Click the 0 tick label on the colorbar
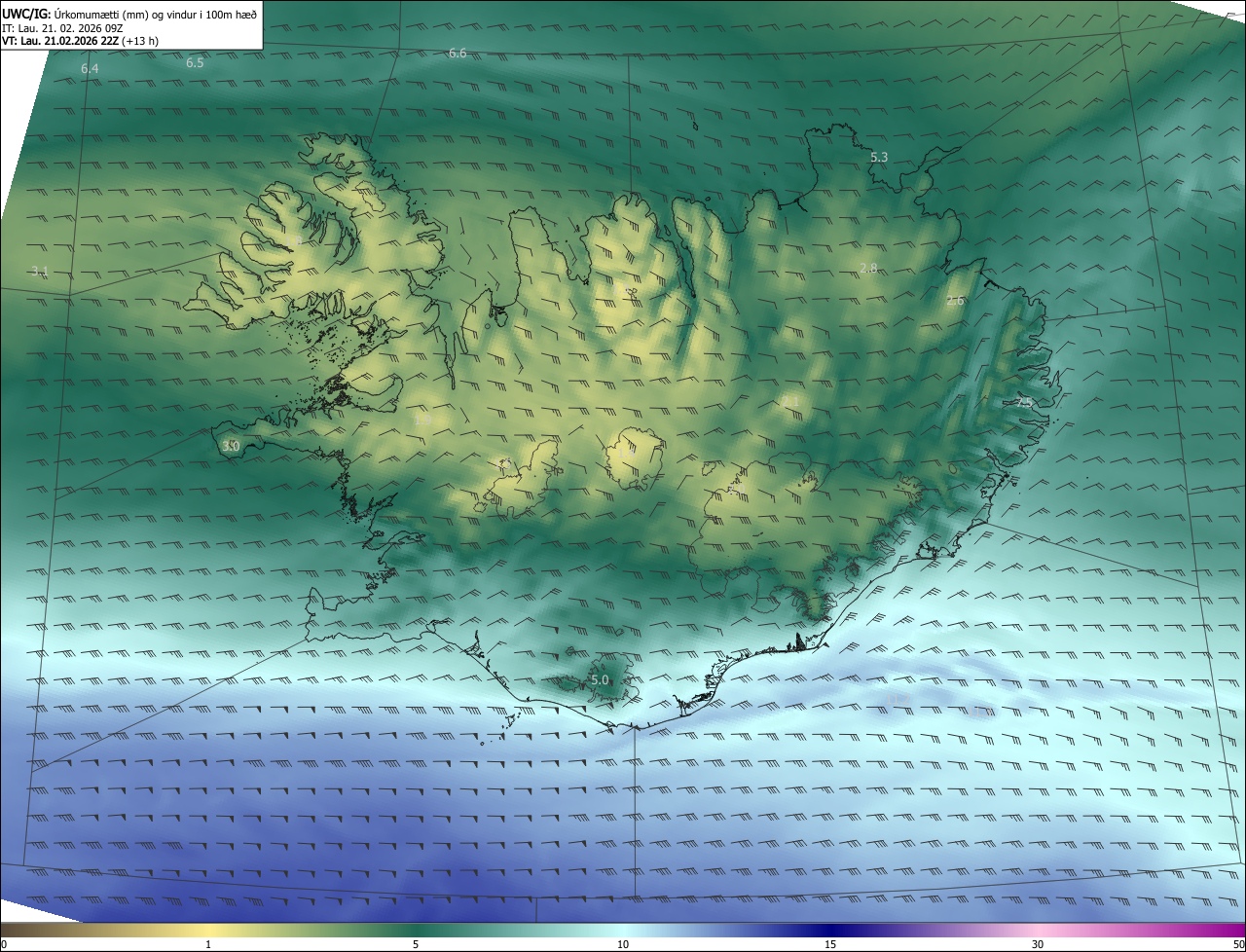The image size is (1246, 952). coord(4,944)
